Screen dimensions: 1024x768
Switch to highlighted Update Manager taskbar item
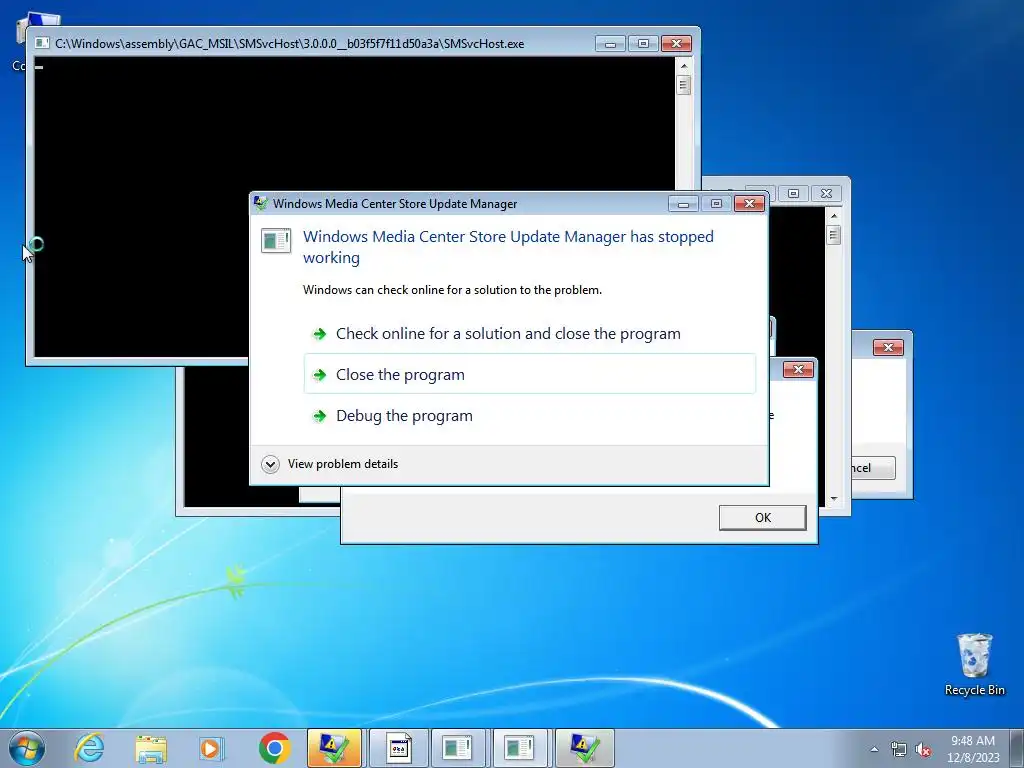coord(334,748)
